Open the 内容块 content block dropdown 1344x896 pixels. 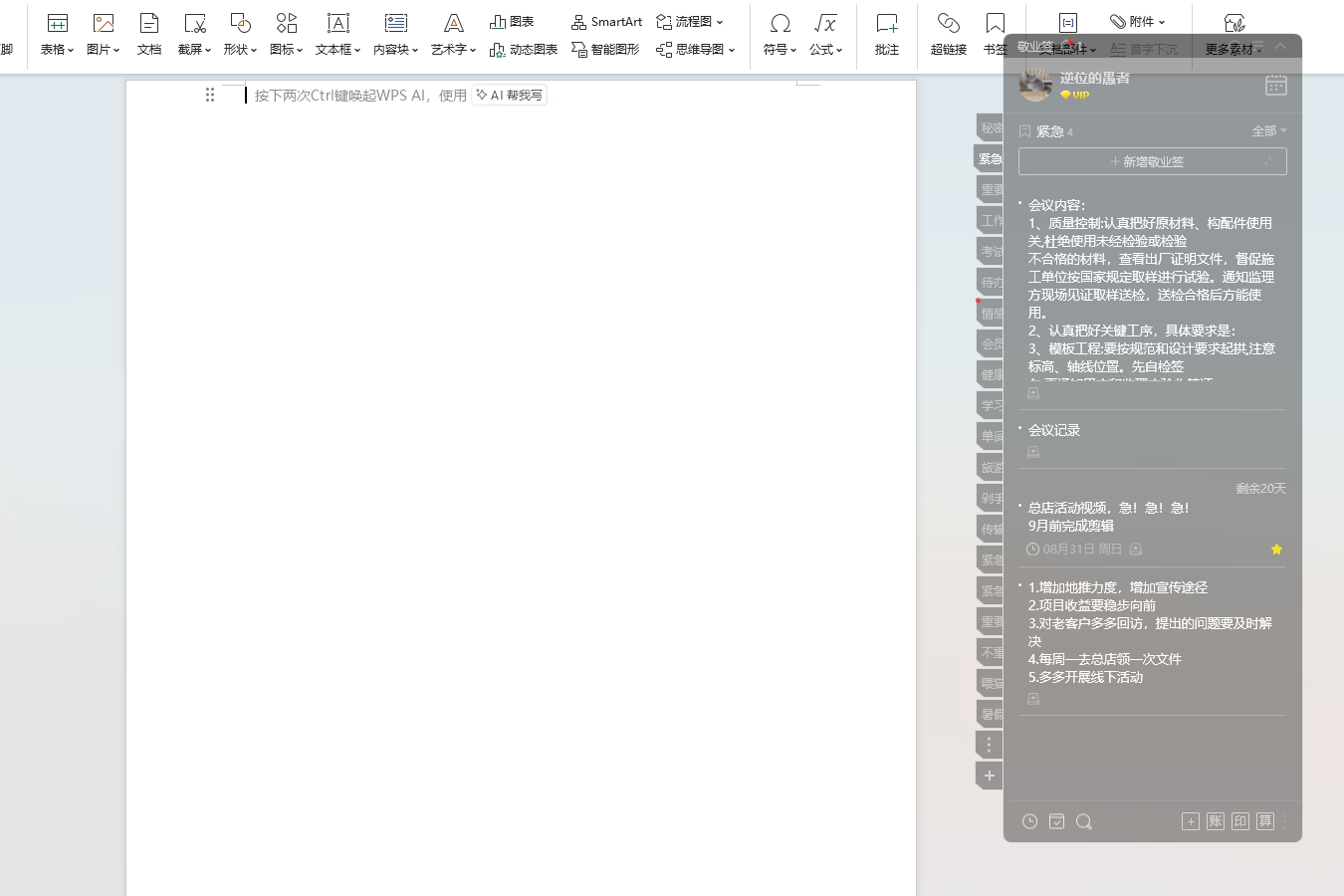coord(396,34)
